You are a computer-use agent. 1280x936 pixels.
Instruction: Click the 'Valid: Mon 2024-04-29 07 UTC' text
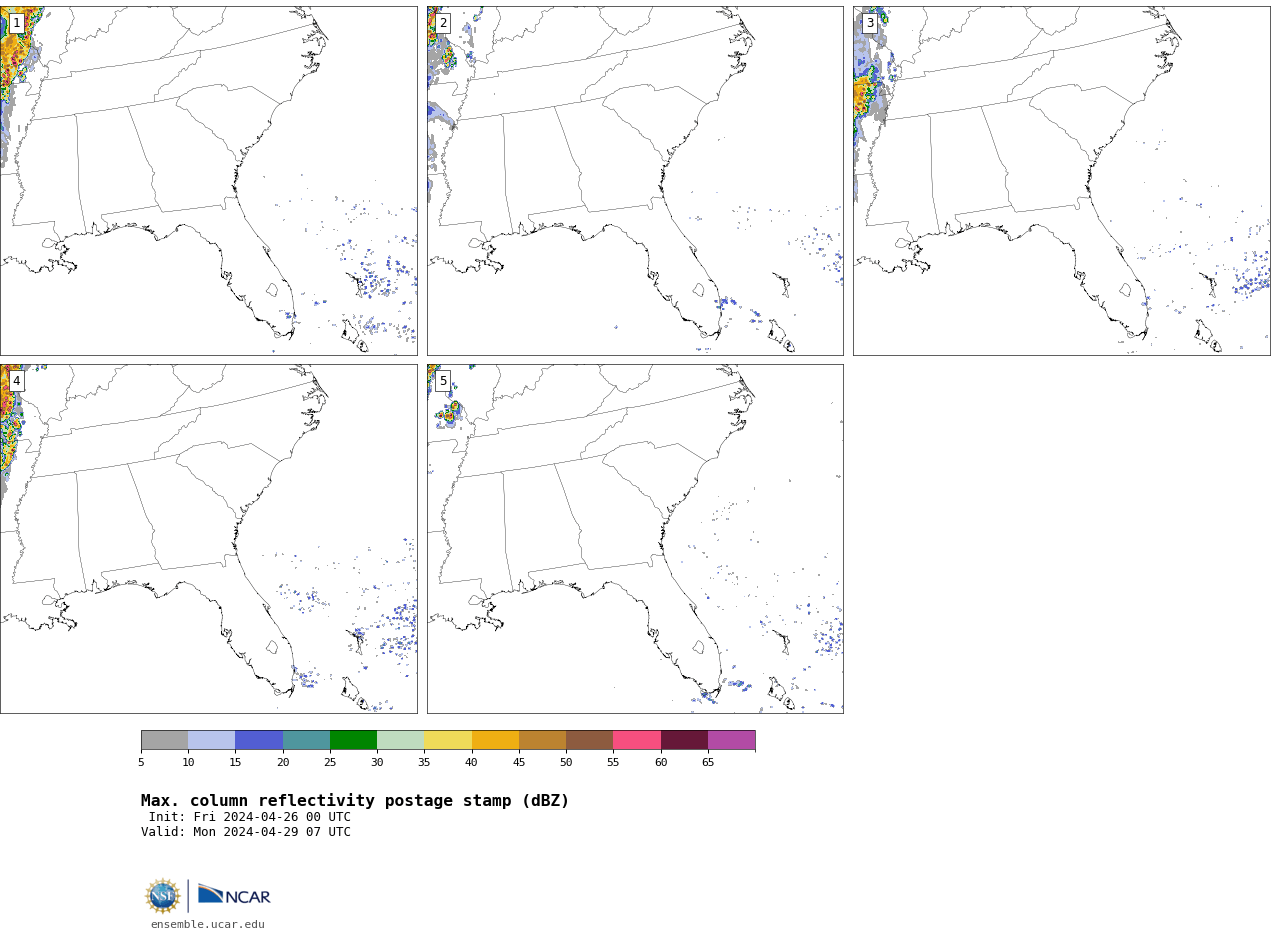click(x=246, y=832)
